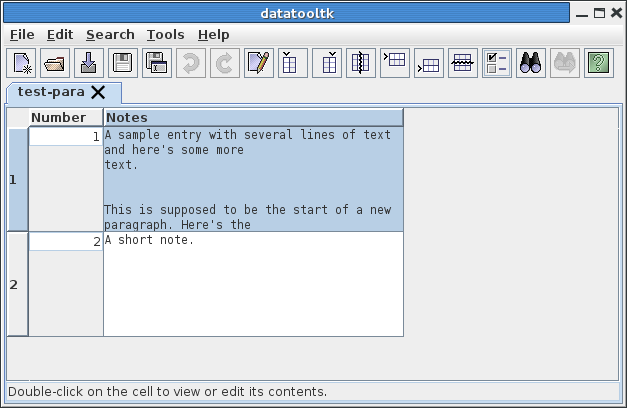Click the green Help question mark icon
The image size is (627, 408).
pyautogui.click(x=598, y=63)
